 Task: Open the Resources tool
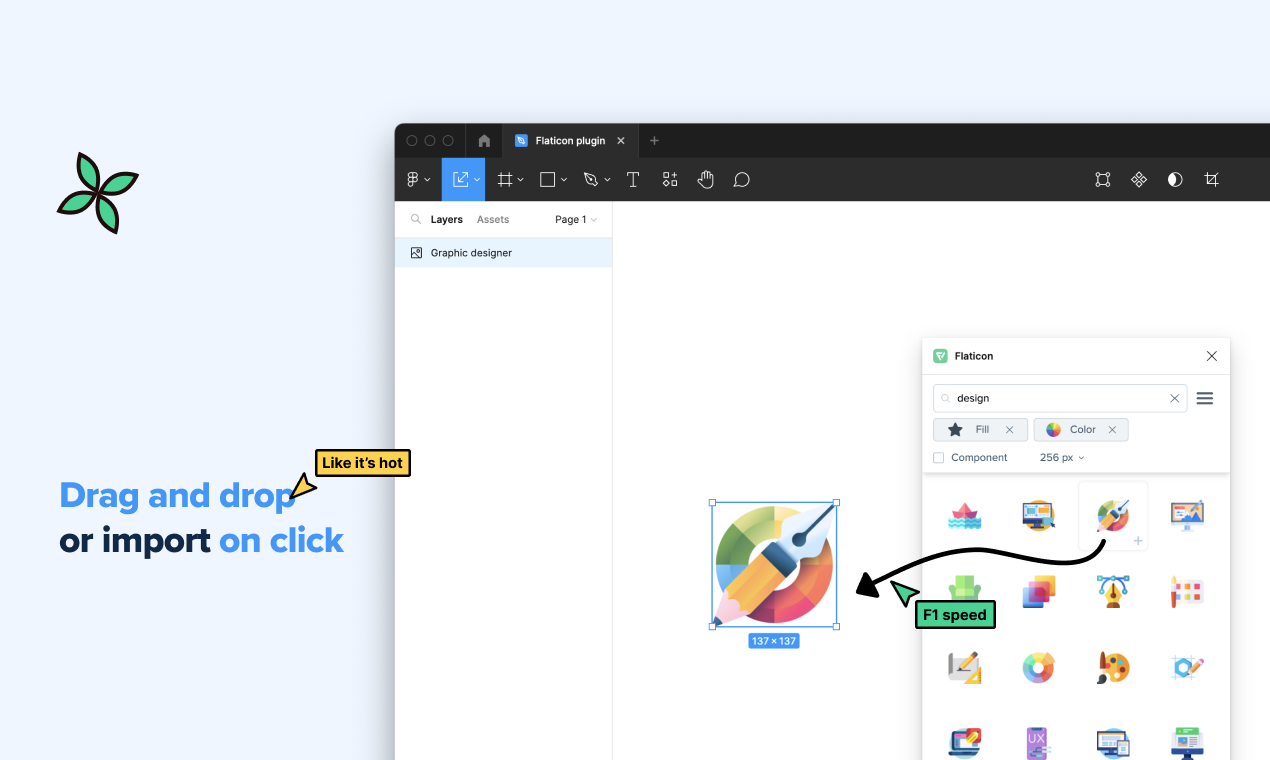(x=670, y=180)
